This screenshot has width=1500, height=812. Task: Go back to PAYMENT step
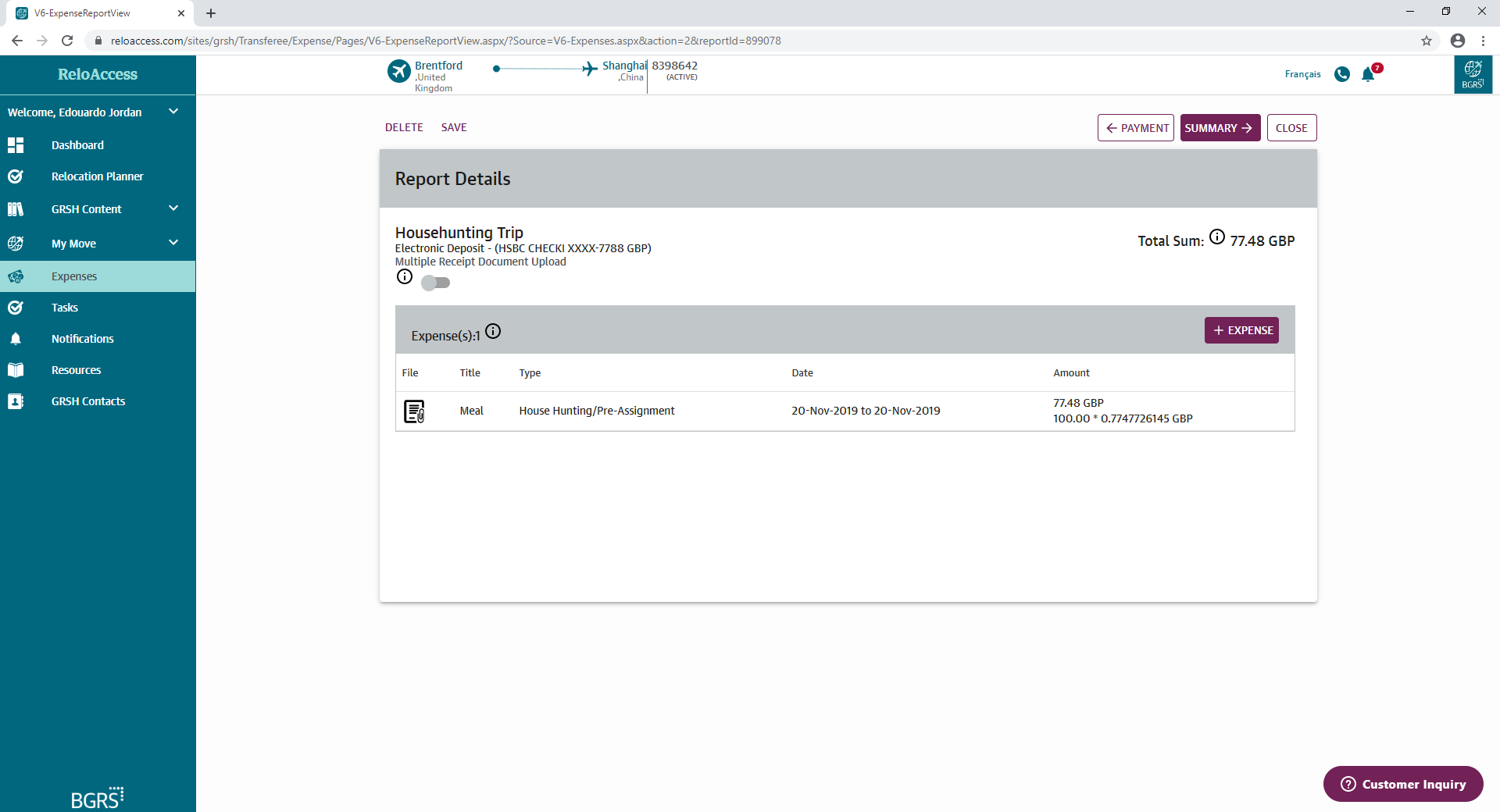pyautogui.click(x=1136, y=128)
